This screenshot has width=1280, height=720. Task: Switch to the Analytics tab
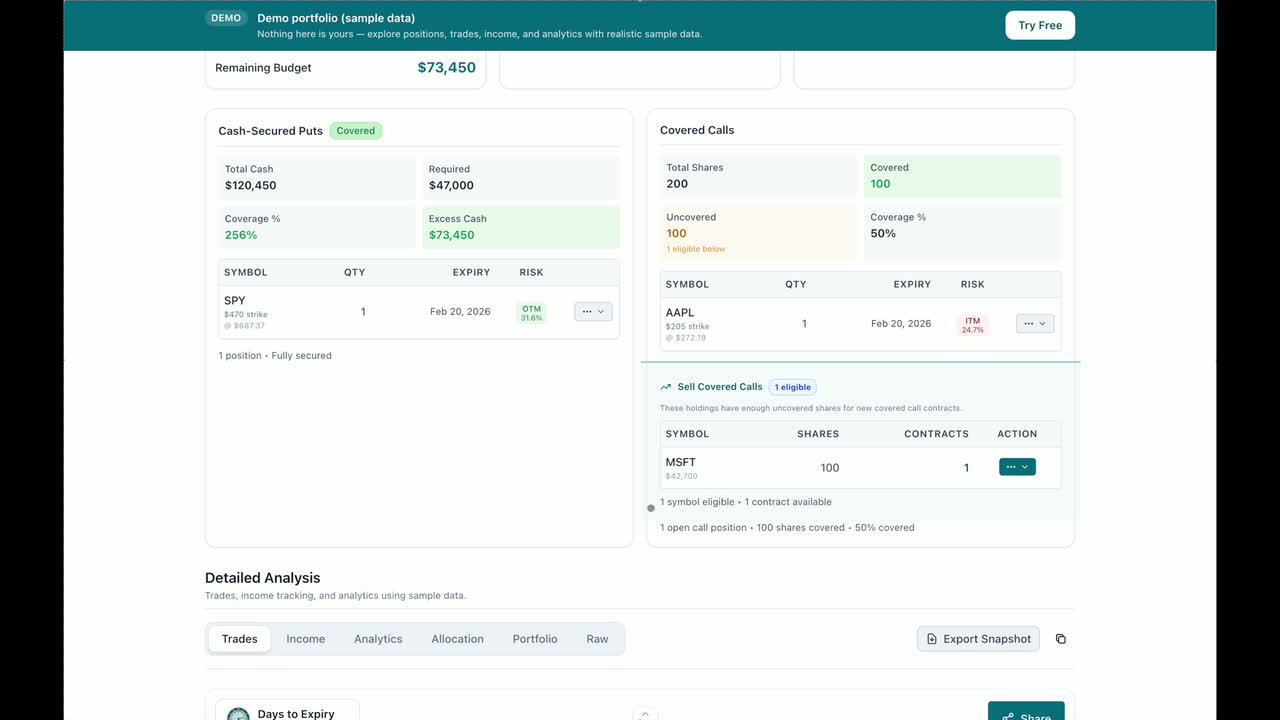click(378, 639)
